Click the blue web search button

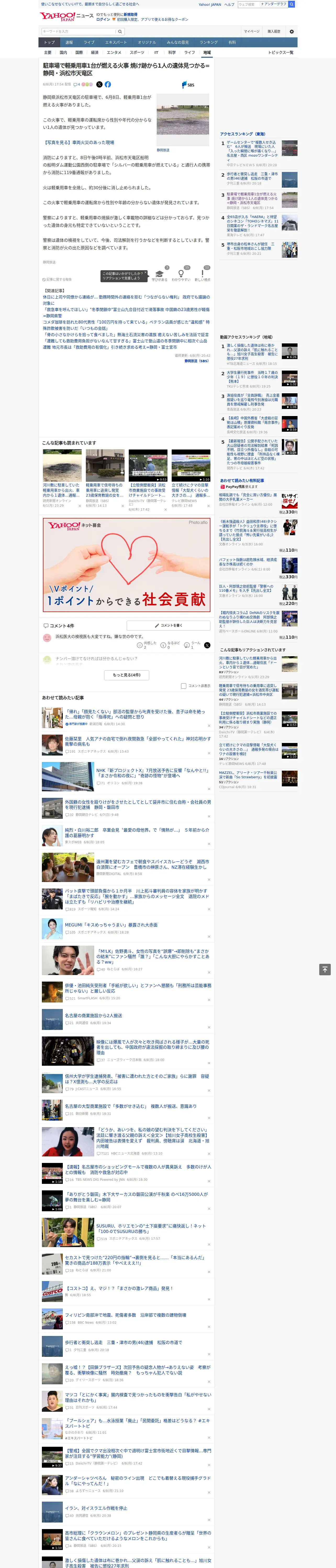(292, 4)
